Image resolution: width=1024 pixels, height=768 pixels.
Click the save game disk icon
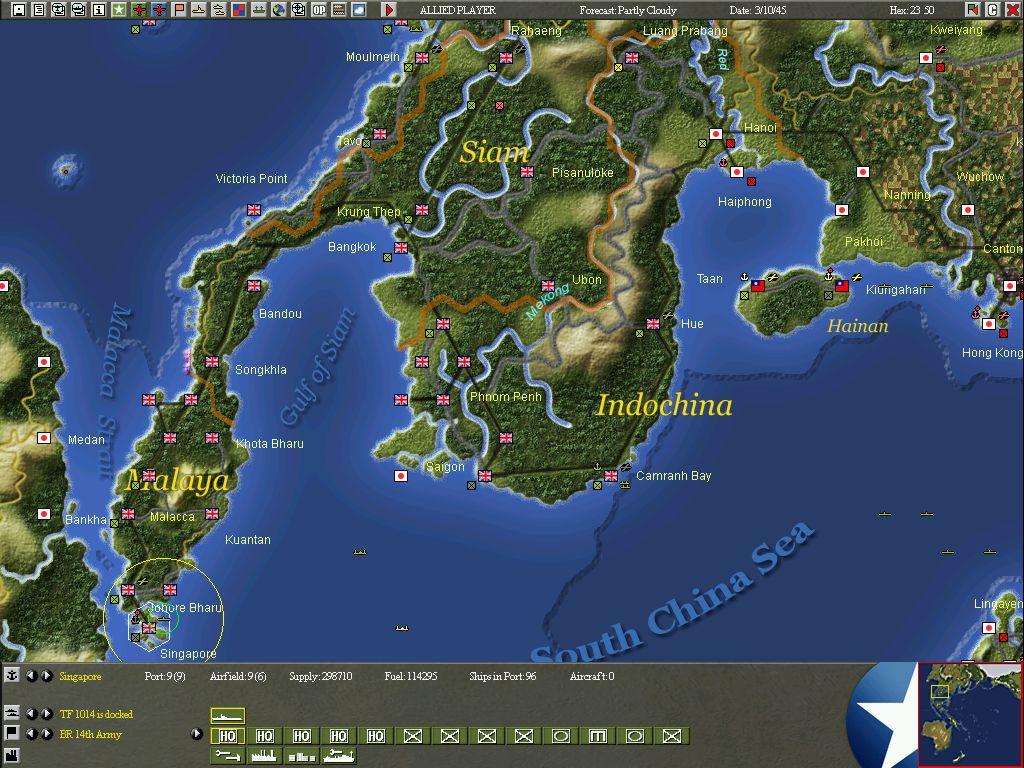click(19, 9)
